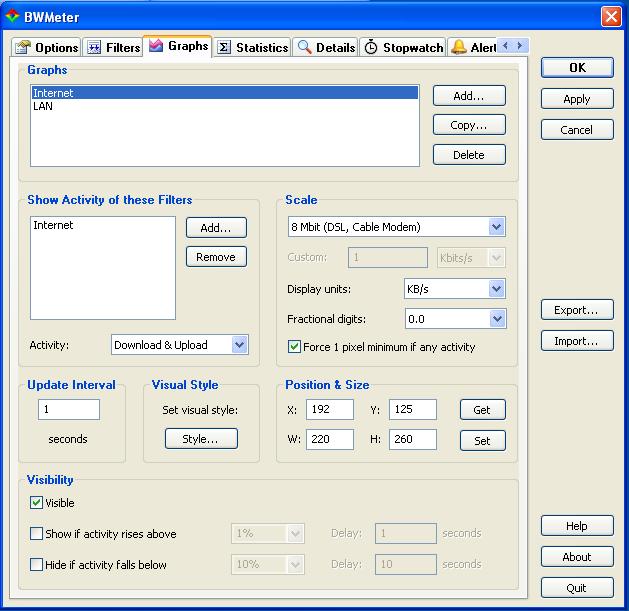Click the fall Delay field showing 10
Viewport: 629px width, 611px height.
[x=406, y=564]
